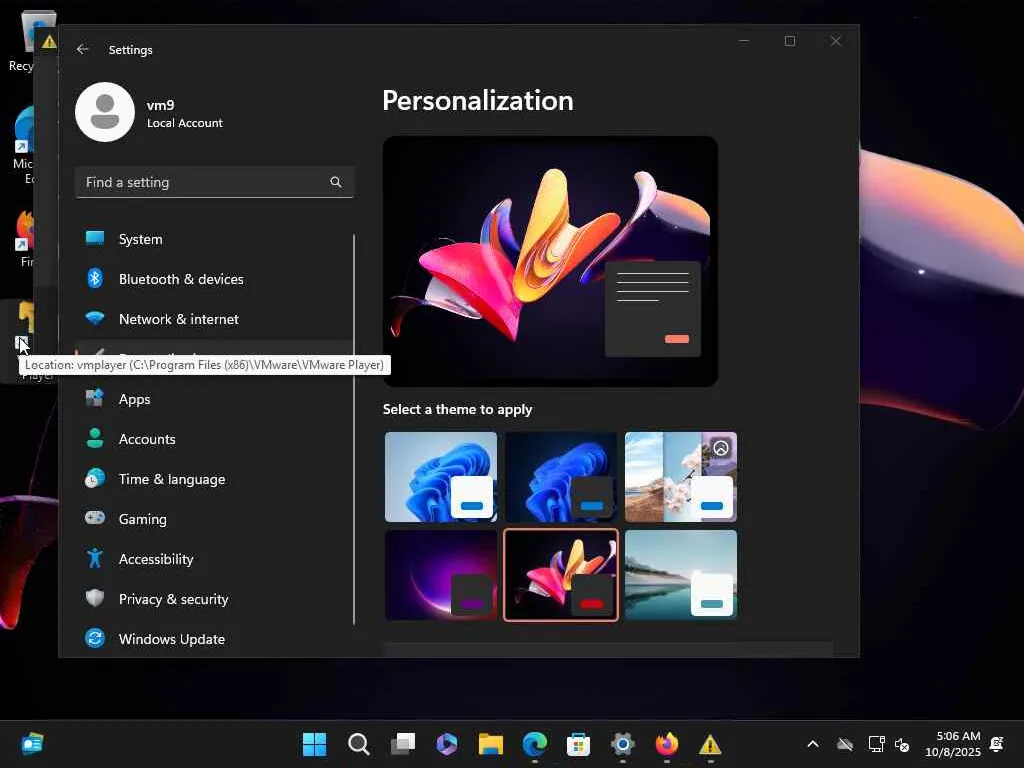1024x768 pixels.
Task: Select Accounts in the sidebar
Action: tap(146, 439)
